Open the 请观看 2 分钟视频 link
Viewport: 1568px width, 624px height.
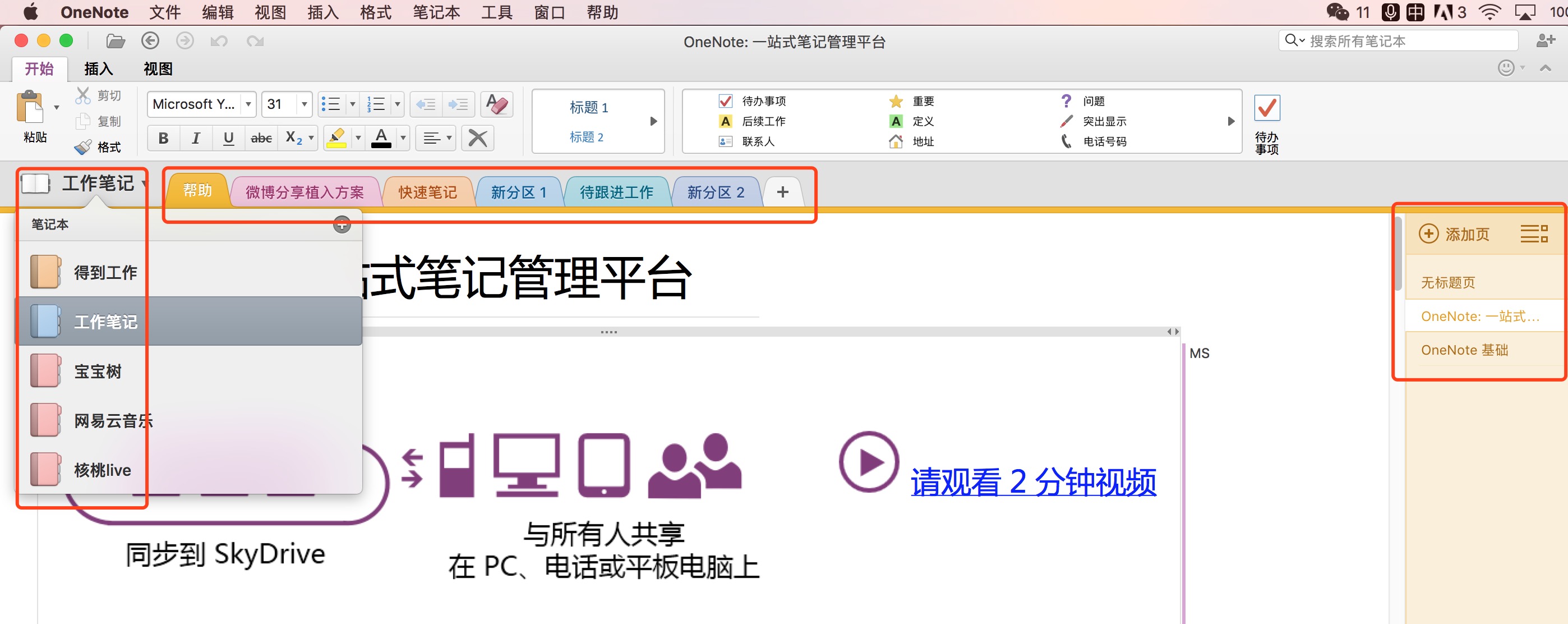point(1033,481)
